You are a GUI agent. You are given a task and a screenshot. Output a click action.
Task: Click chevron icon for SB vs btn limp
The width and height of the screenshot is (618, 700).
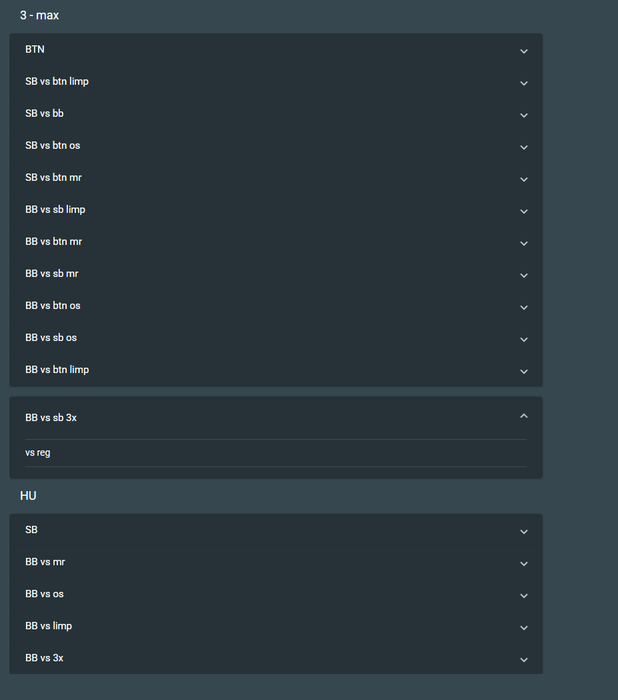pos(524,83)
